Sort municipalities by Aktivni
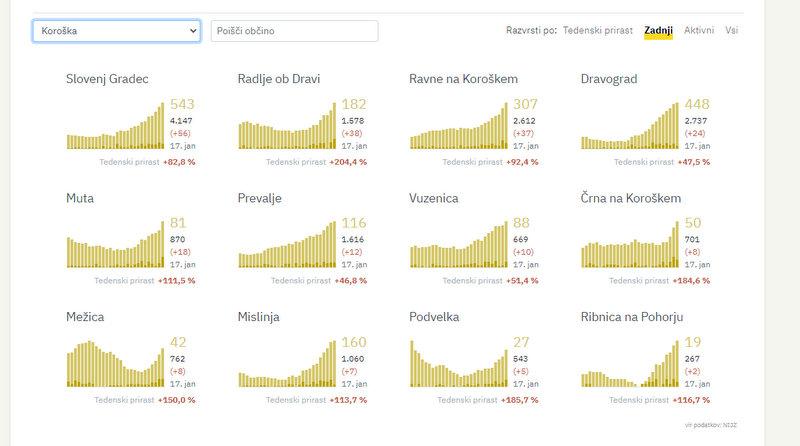Screen dimensions: 800x446 [x=699, y=31]
